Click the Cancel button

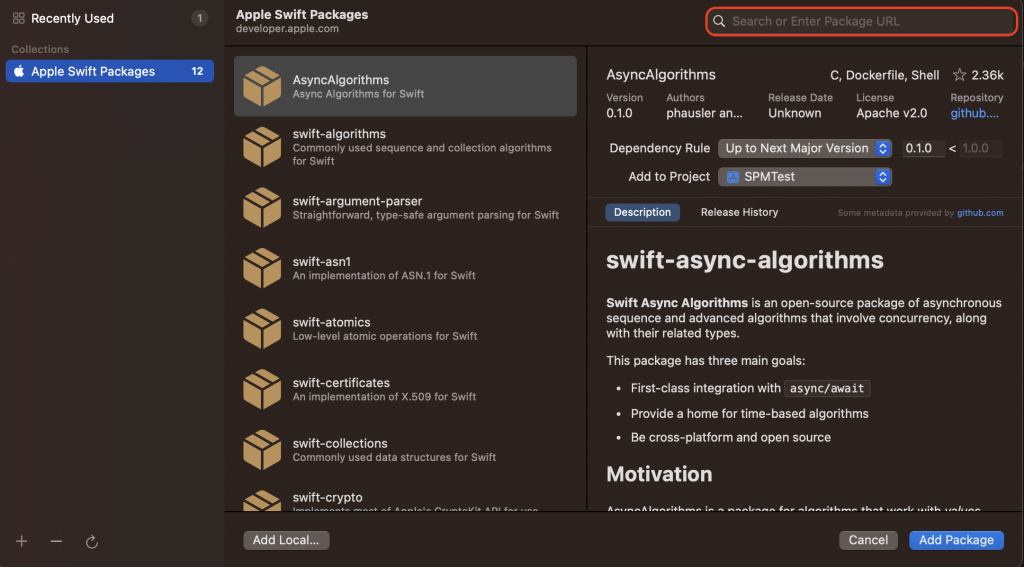868,540
